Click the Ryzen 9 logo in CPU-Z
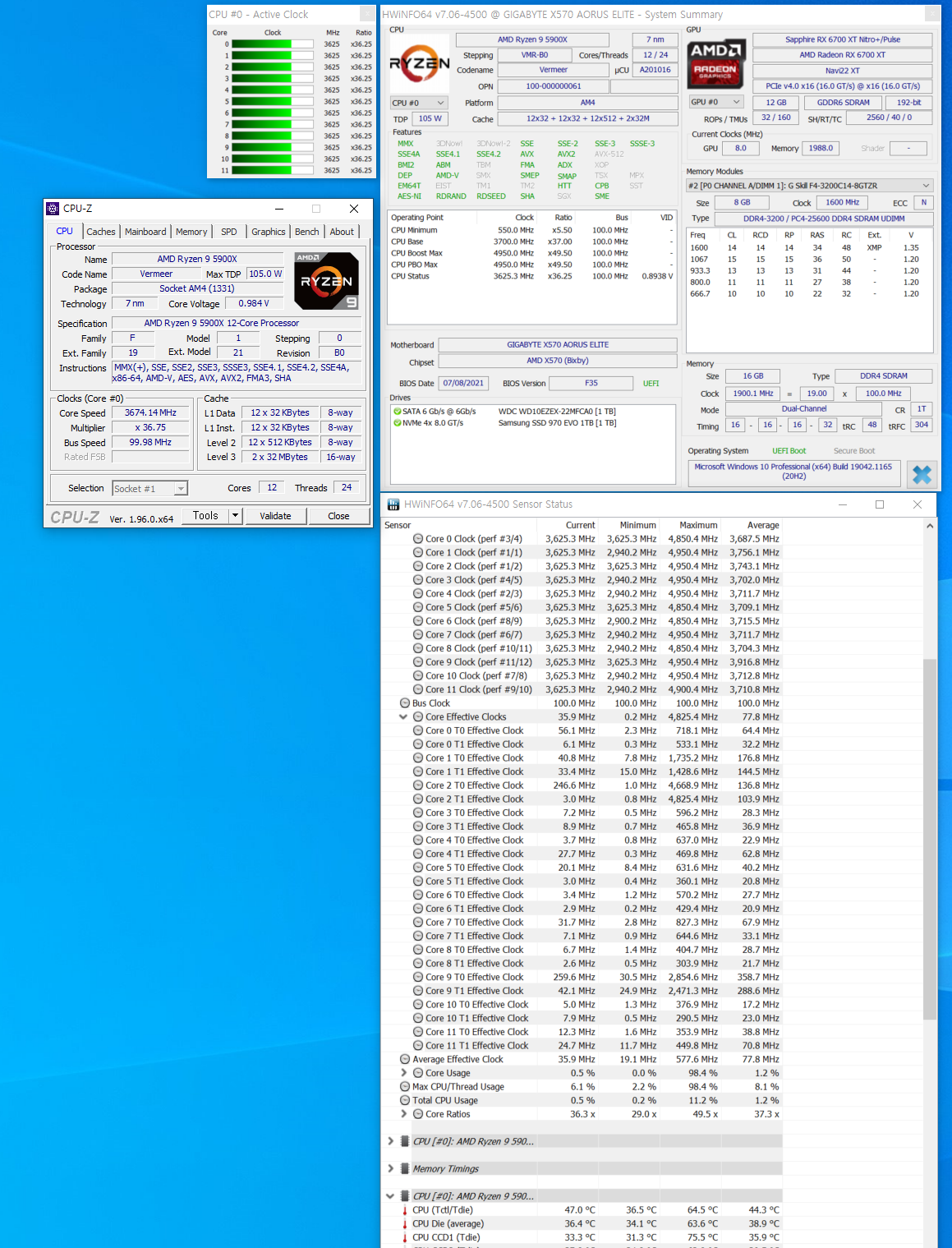 tap(327, 280)
